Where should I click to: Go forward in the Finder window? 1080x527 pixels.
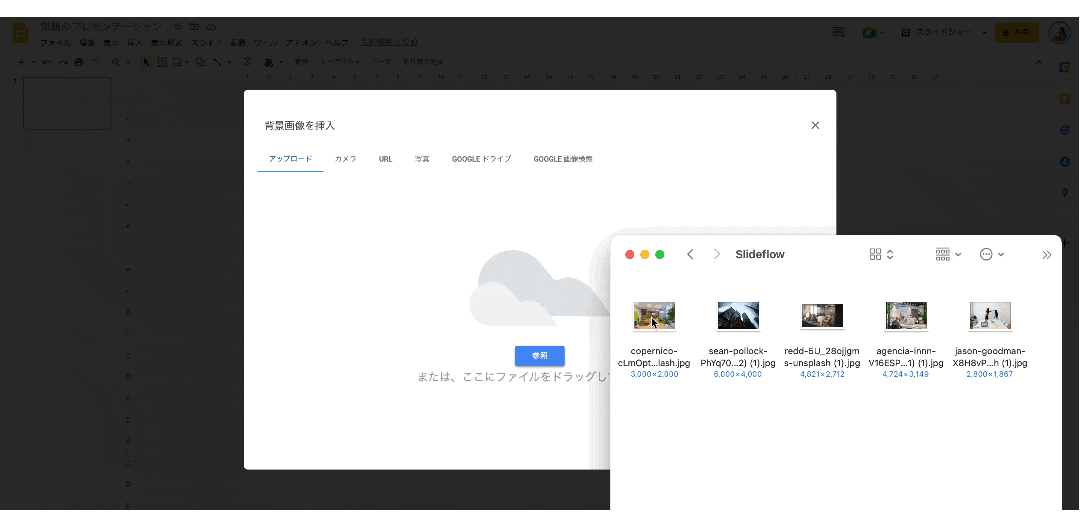click(716, 254)
